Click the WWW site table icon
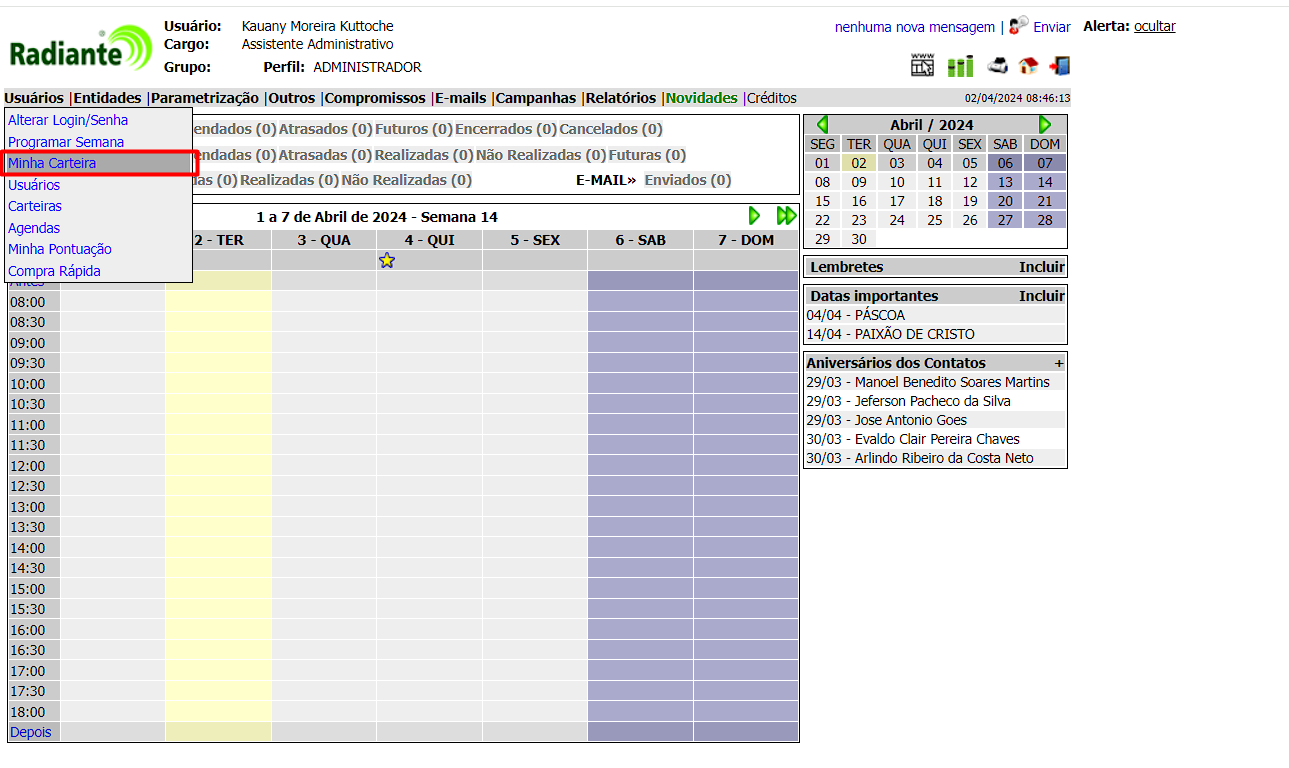 click(922, 66)
